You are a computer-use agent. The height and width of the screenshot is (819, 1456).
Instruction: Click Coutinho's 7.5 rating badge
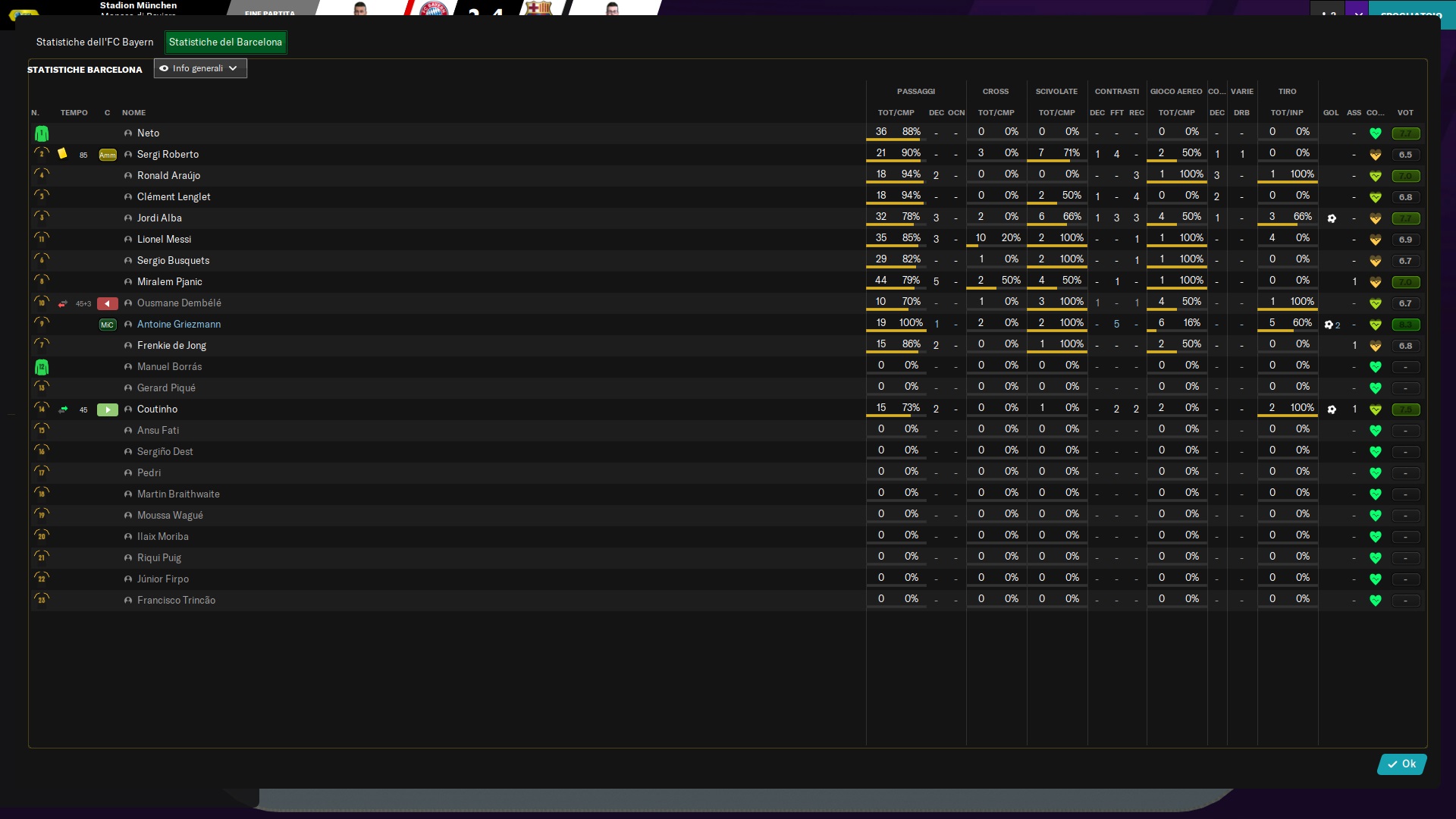1406,409
